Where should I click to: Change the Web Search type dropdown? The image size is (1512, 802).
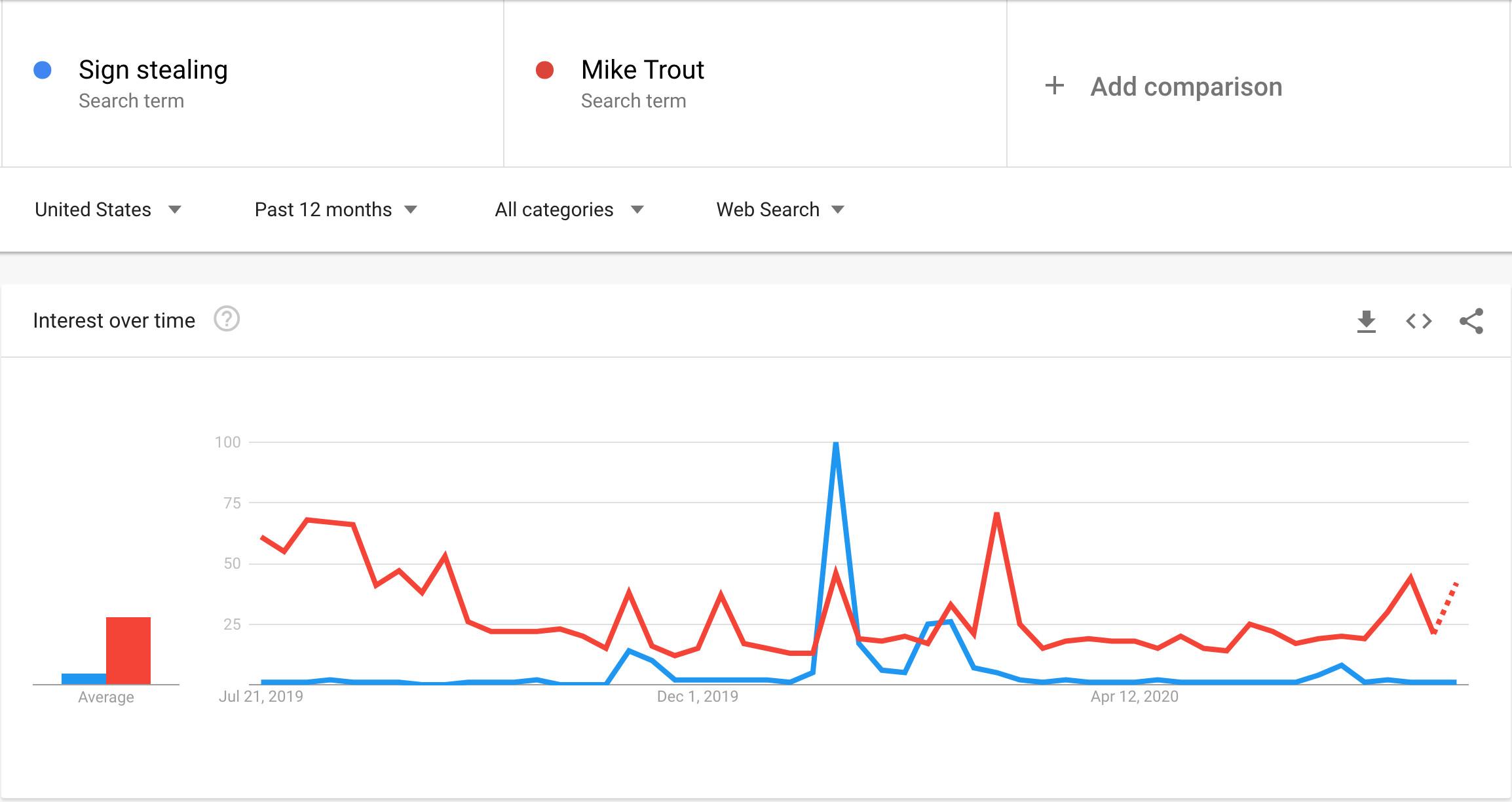[x=780, y=210]
